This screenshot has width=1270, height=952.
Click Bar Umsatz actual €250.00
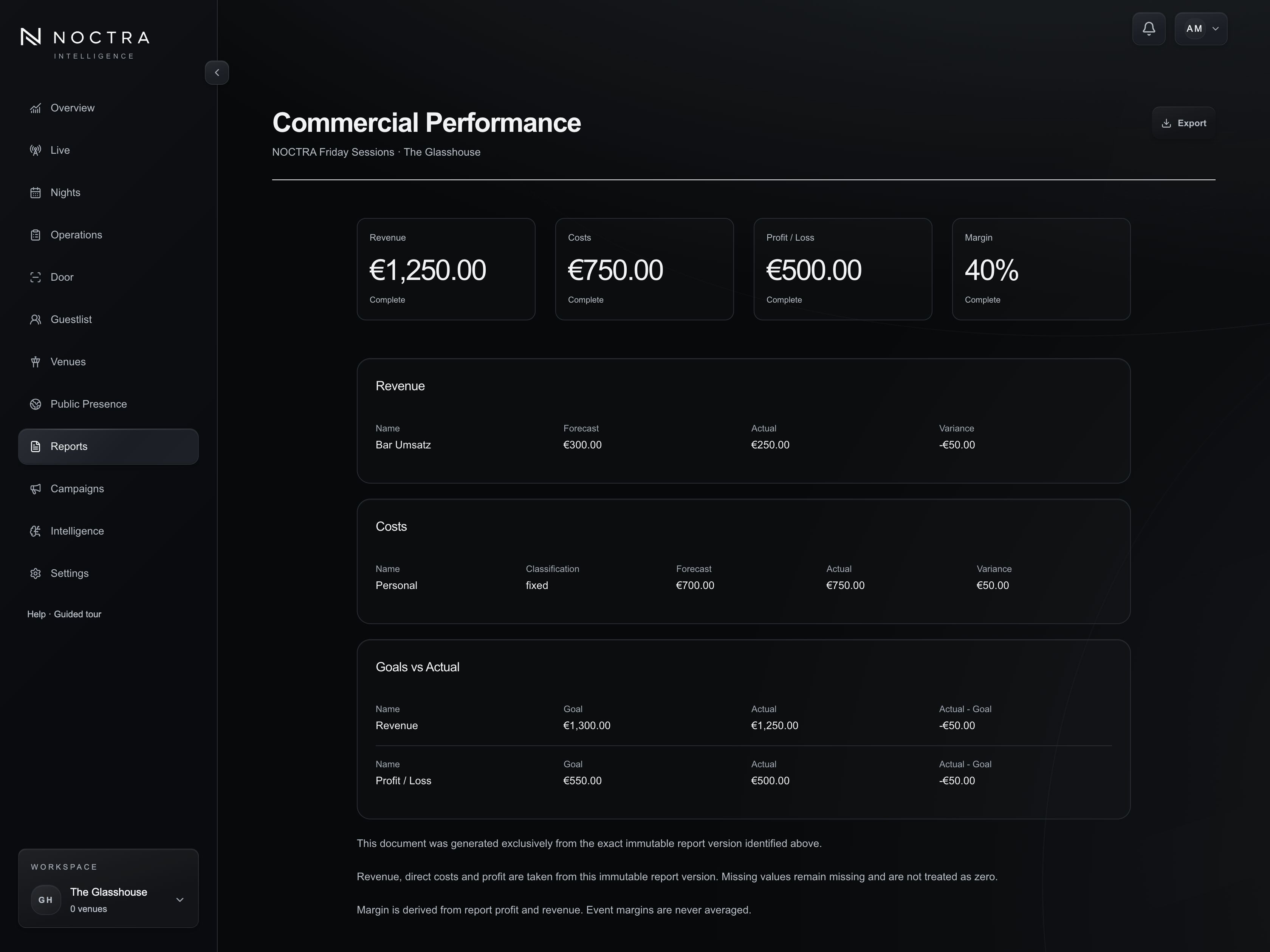coord(770,445)
